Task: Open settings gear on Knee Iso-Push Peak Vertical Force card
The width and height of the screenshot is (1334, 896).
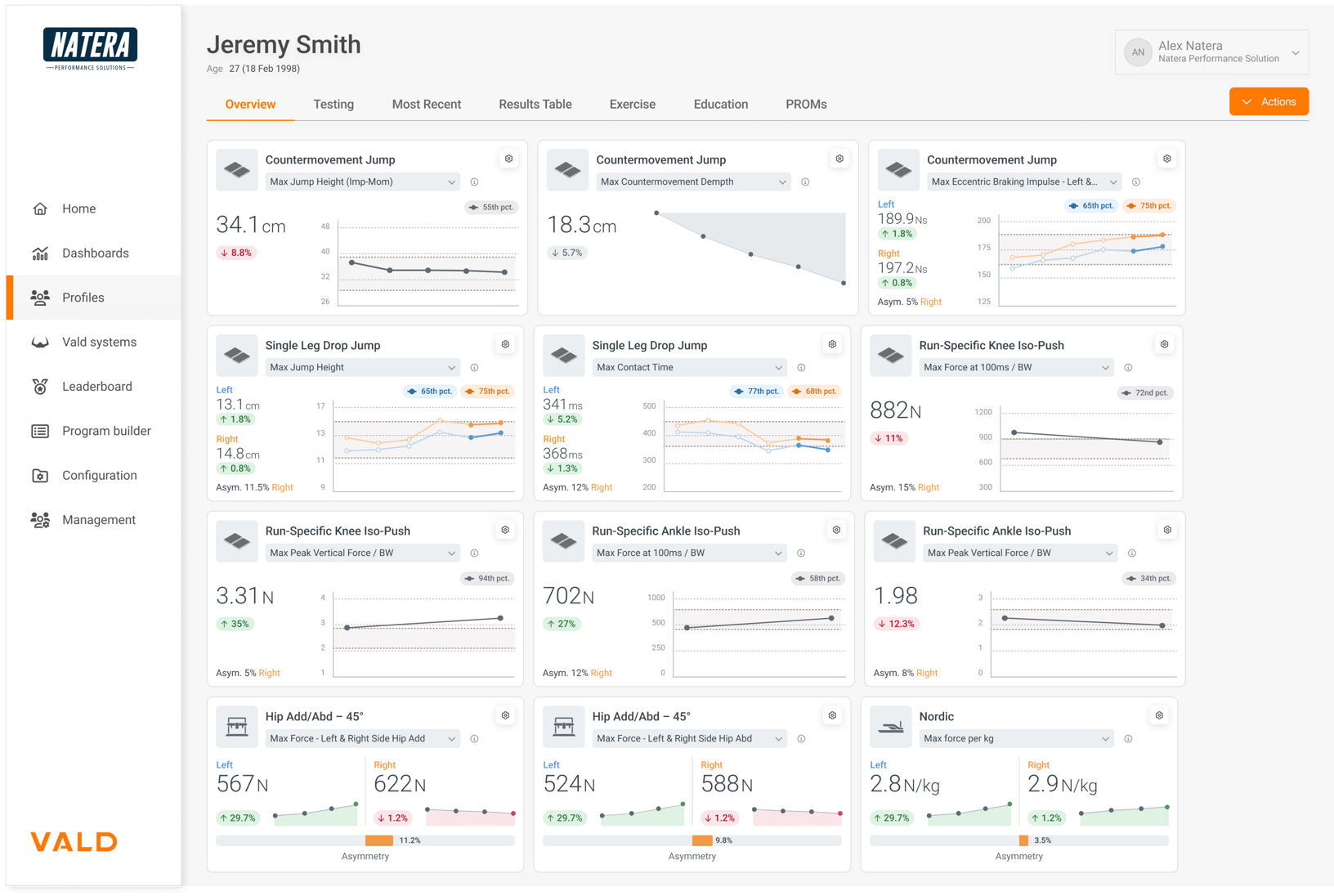Action: click(505, 530)
